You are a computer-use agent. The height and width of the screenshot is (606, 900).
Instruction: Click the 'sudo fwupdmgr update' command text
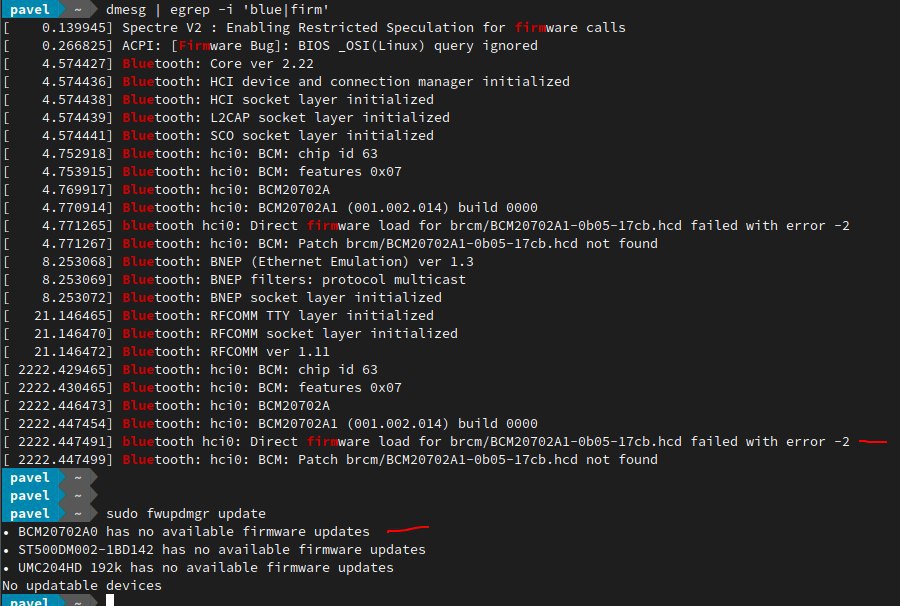click(186, 513)
